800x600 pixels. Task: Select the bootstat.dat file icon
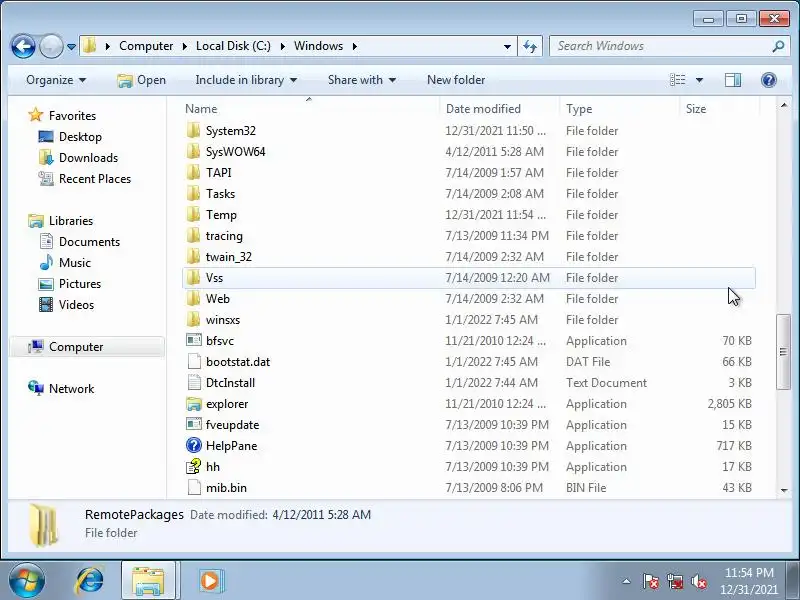coord(194,361)
